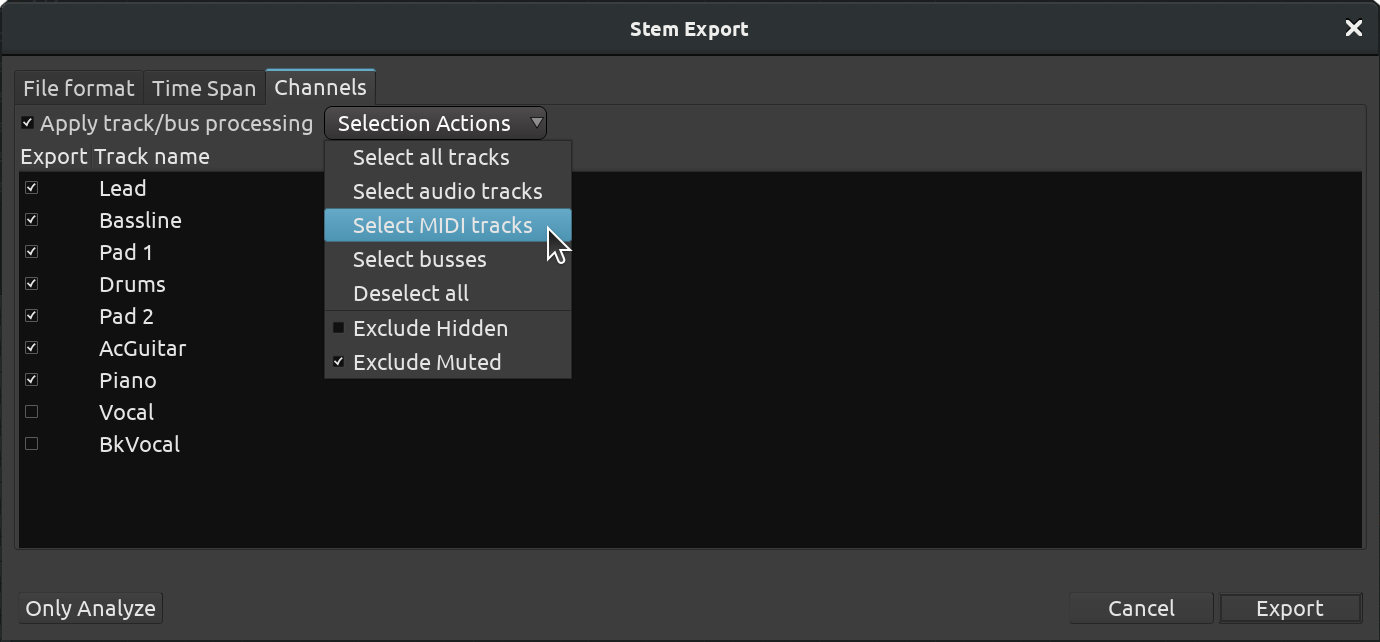Choose Select all tracks from menu
Screen dimensions: 1380x642
tap(448, 157)
